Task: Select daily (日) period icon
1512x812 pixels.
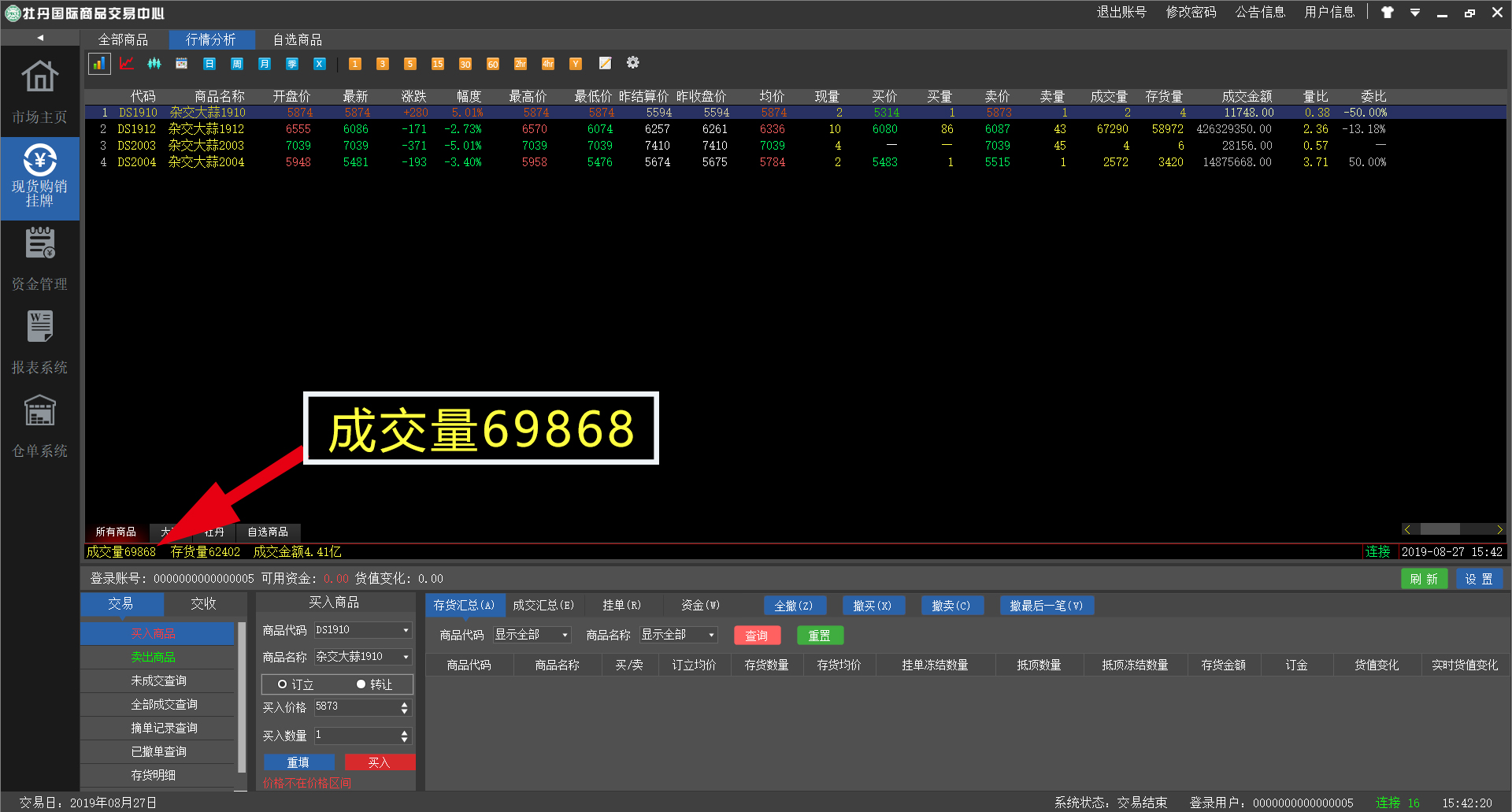Action: (x=209, y=64)
